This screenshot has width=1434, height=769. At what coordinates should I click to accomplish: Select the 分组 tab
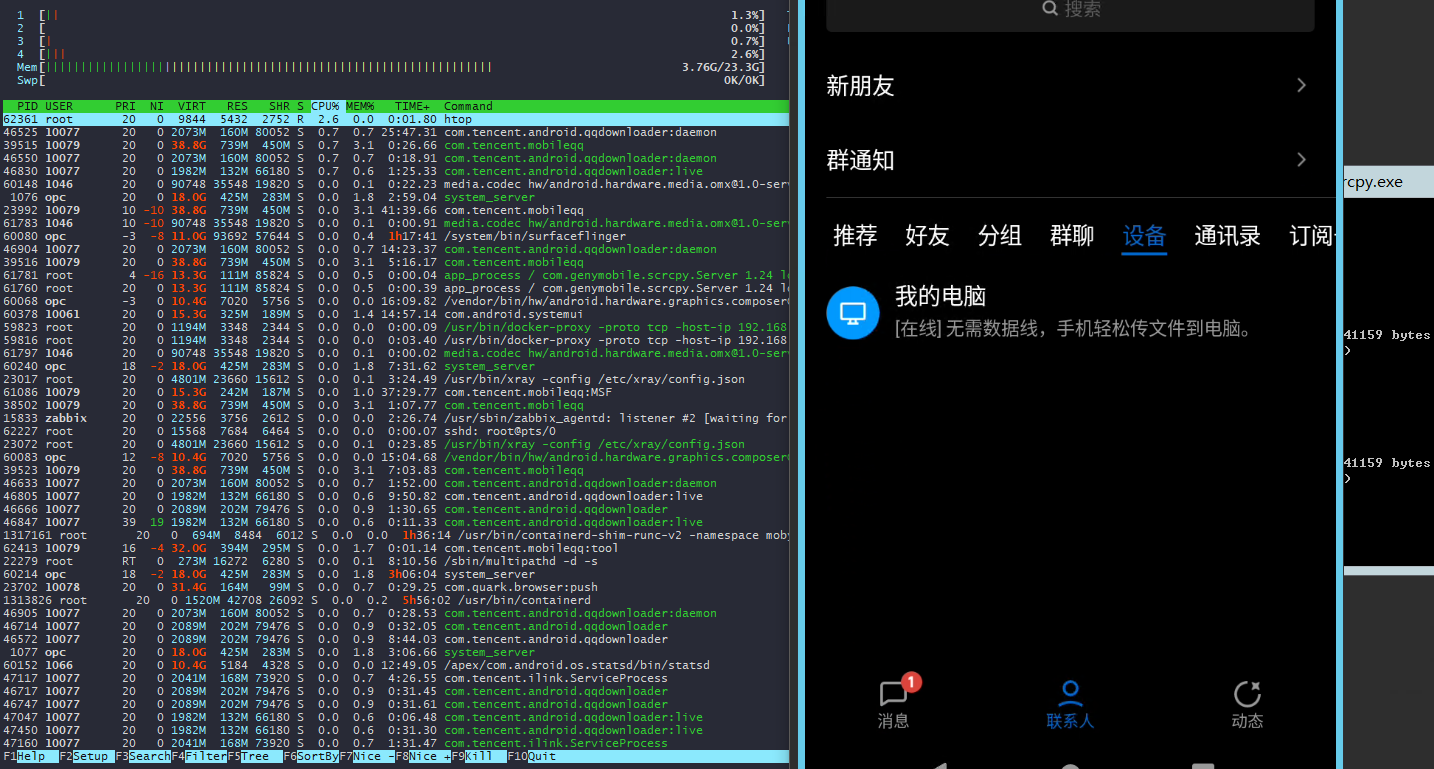[x=1000, y=236]
